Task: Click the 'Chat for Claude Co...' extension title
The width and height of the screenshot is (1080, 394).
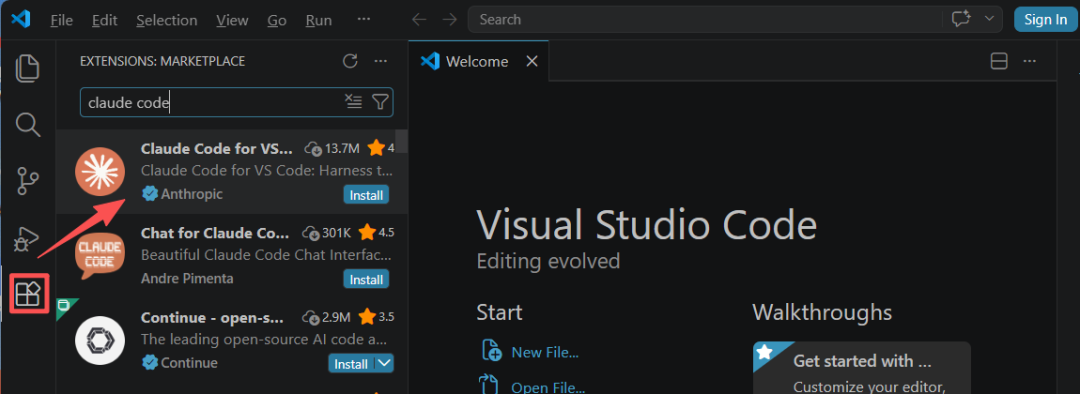Action: tap(215, 233)
